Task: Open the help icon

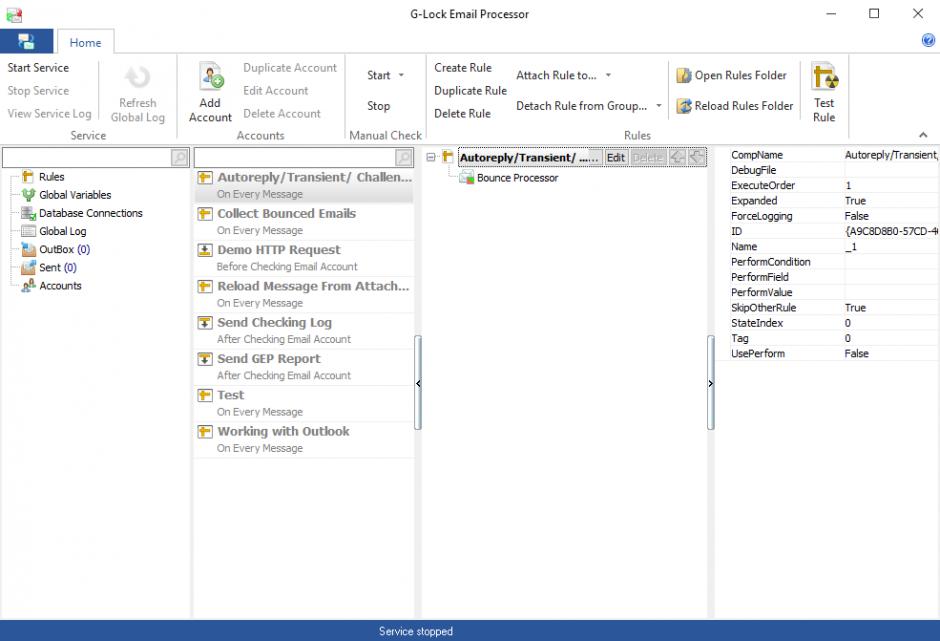Action: (927, 40)
